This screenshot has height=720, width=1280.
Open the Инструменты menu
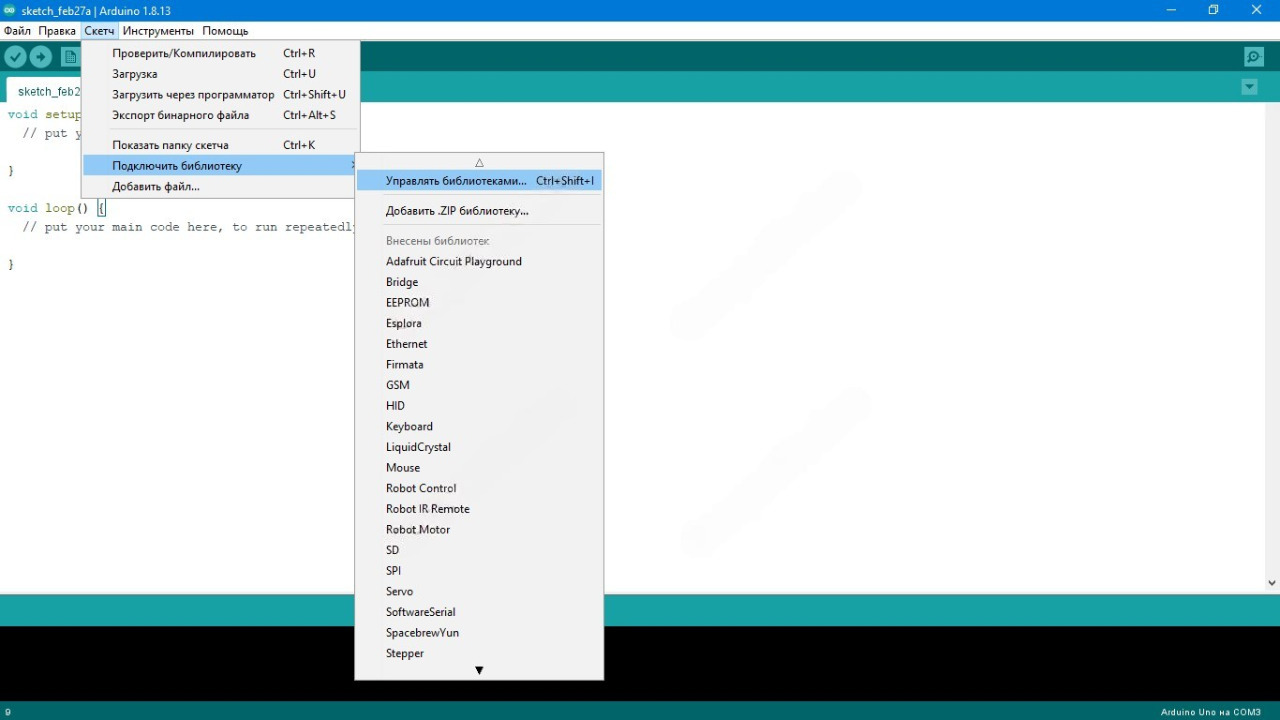[x=158, y=31]
